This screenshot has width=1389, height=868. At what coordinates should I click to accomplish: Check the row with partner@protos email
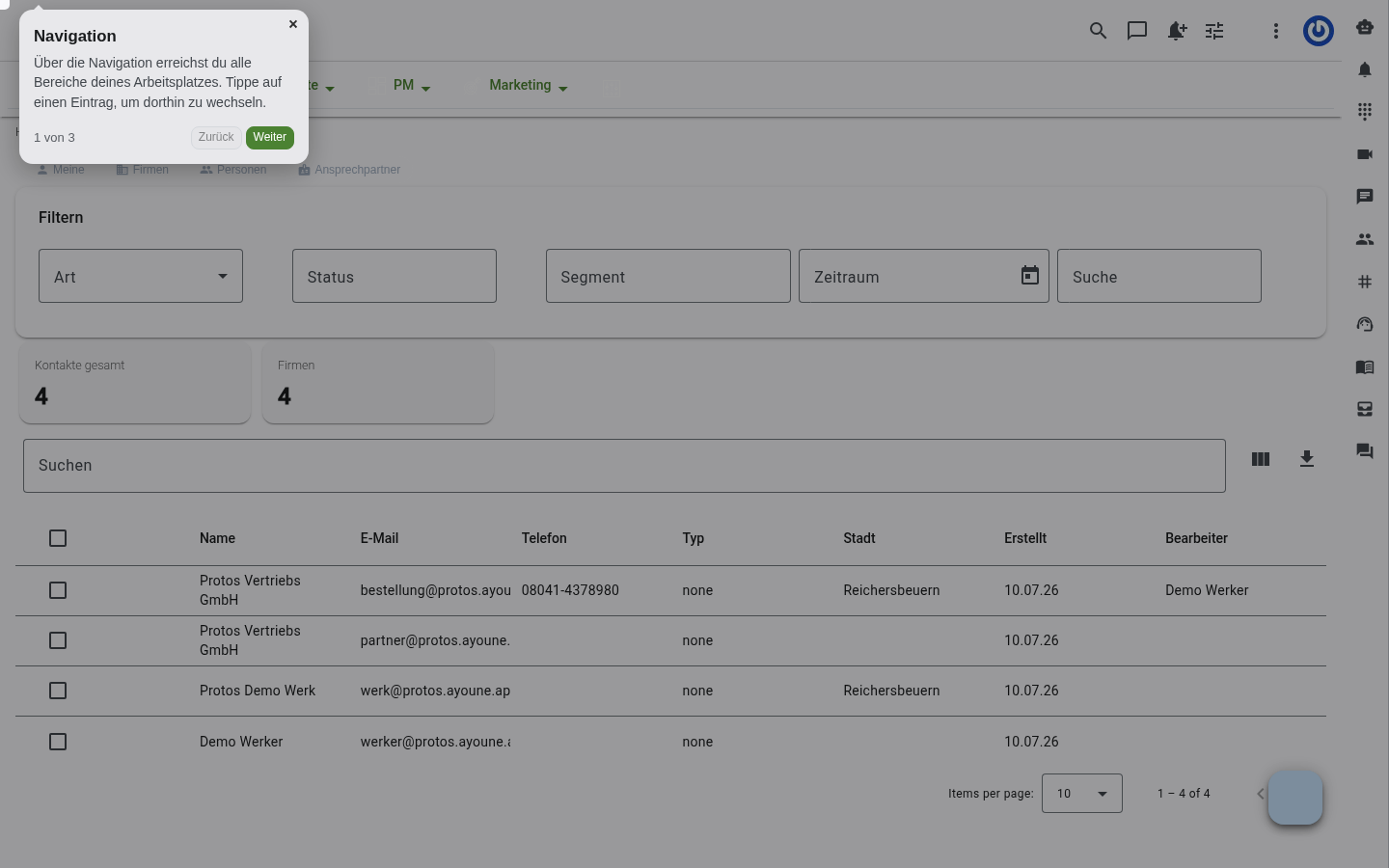(58, 640)
